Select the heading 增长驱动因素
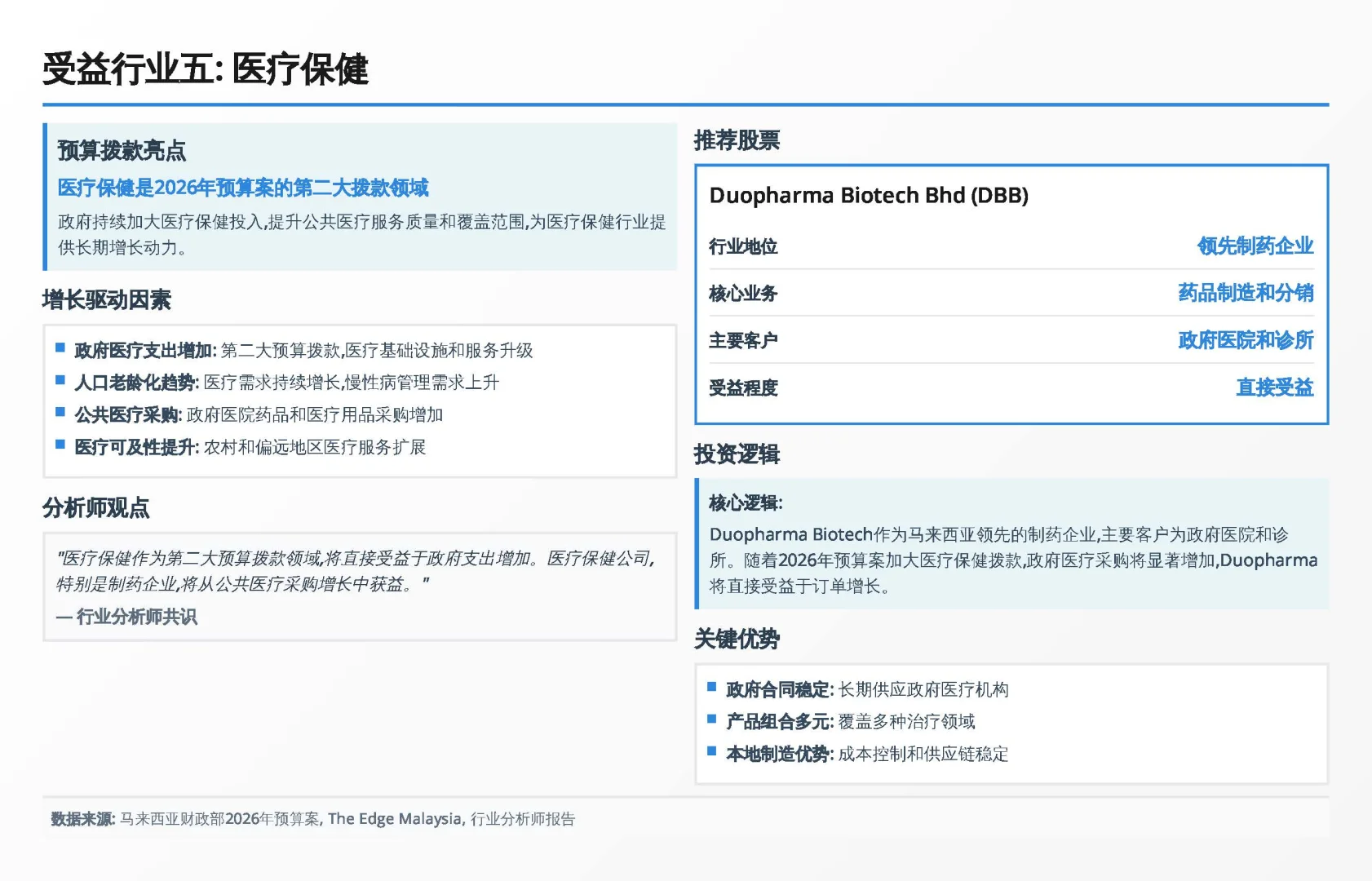The width and height of the screenshot is (1372, 881). [107, 300]
